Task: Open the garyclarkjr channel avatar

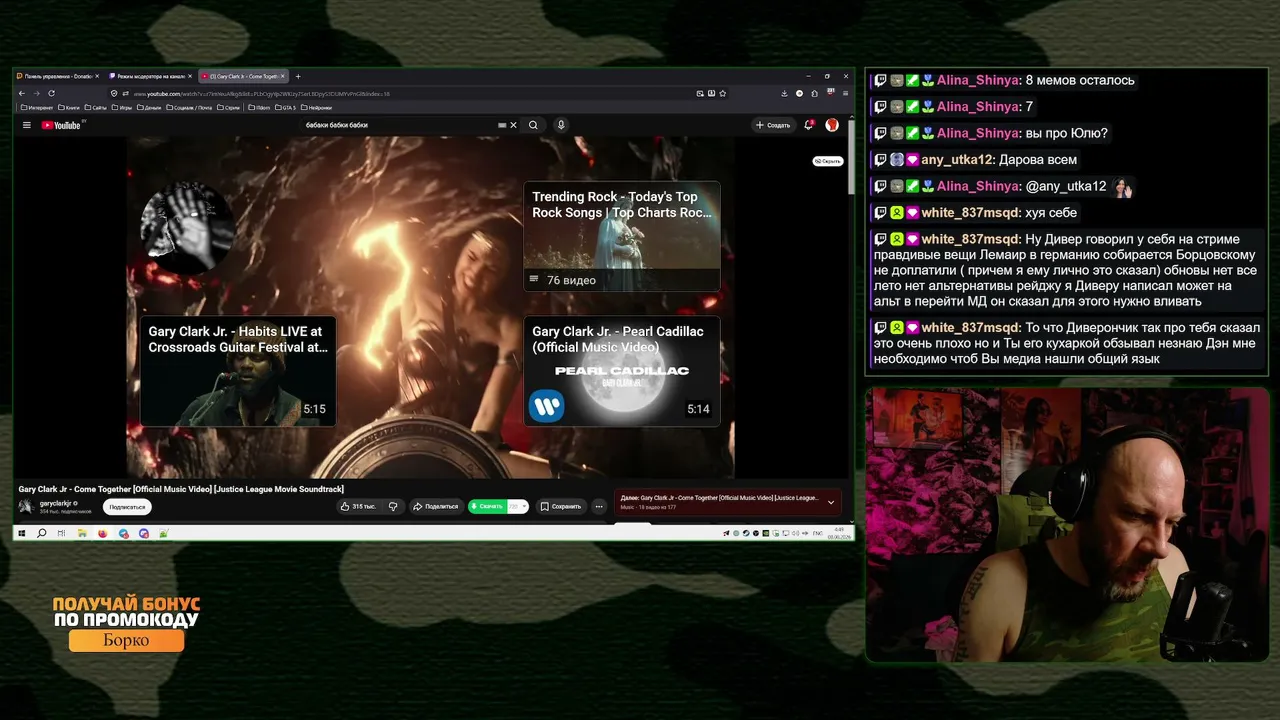Action: [x=26, y=506]
